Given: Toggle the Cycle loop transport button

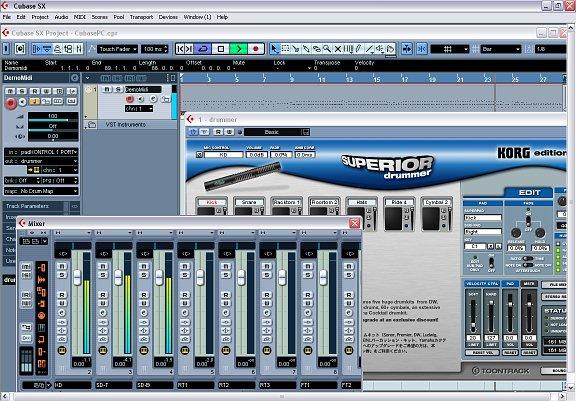Looking at the screenshot, I should coord(203,49).
